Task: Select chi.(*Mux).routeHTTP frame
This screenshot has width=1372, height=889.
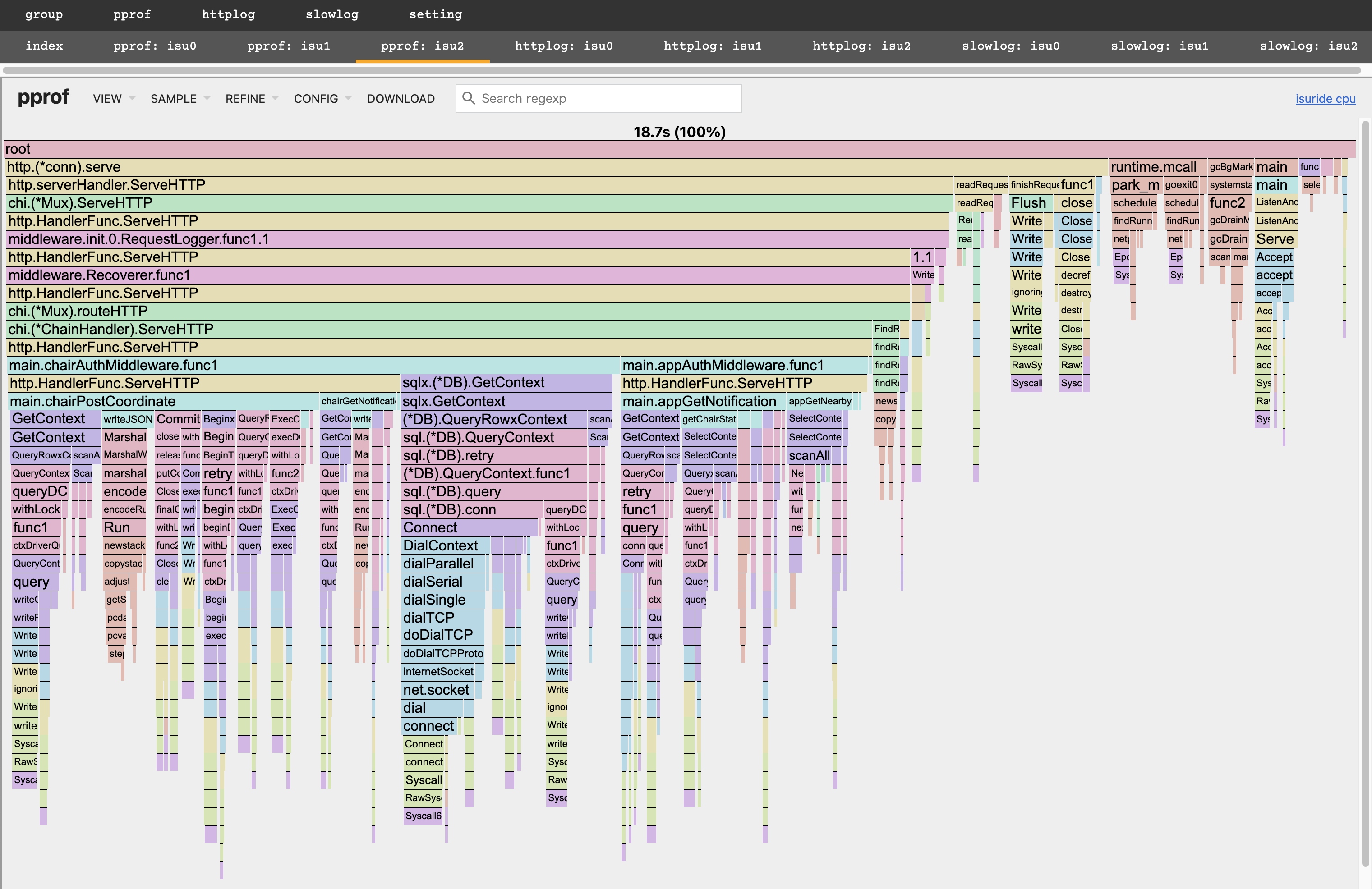Action: (x=458, y=311)
